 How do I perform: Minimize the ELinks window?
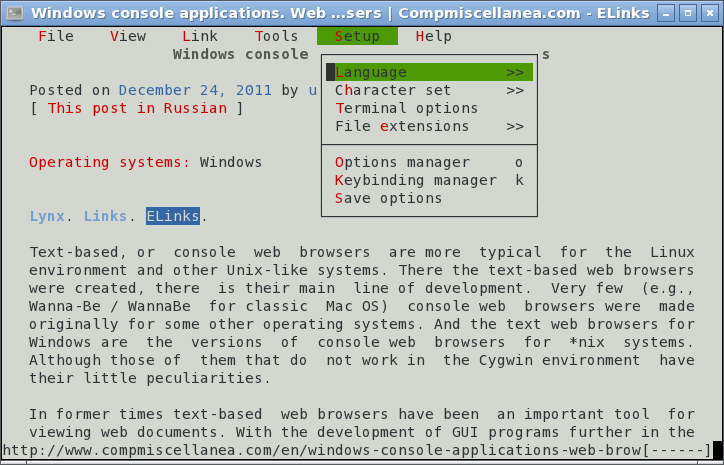(666, 13)
